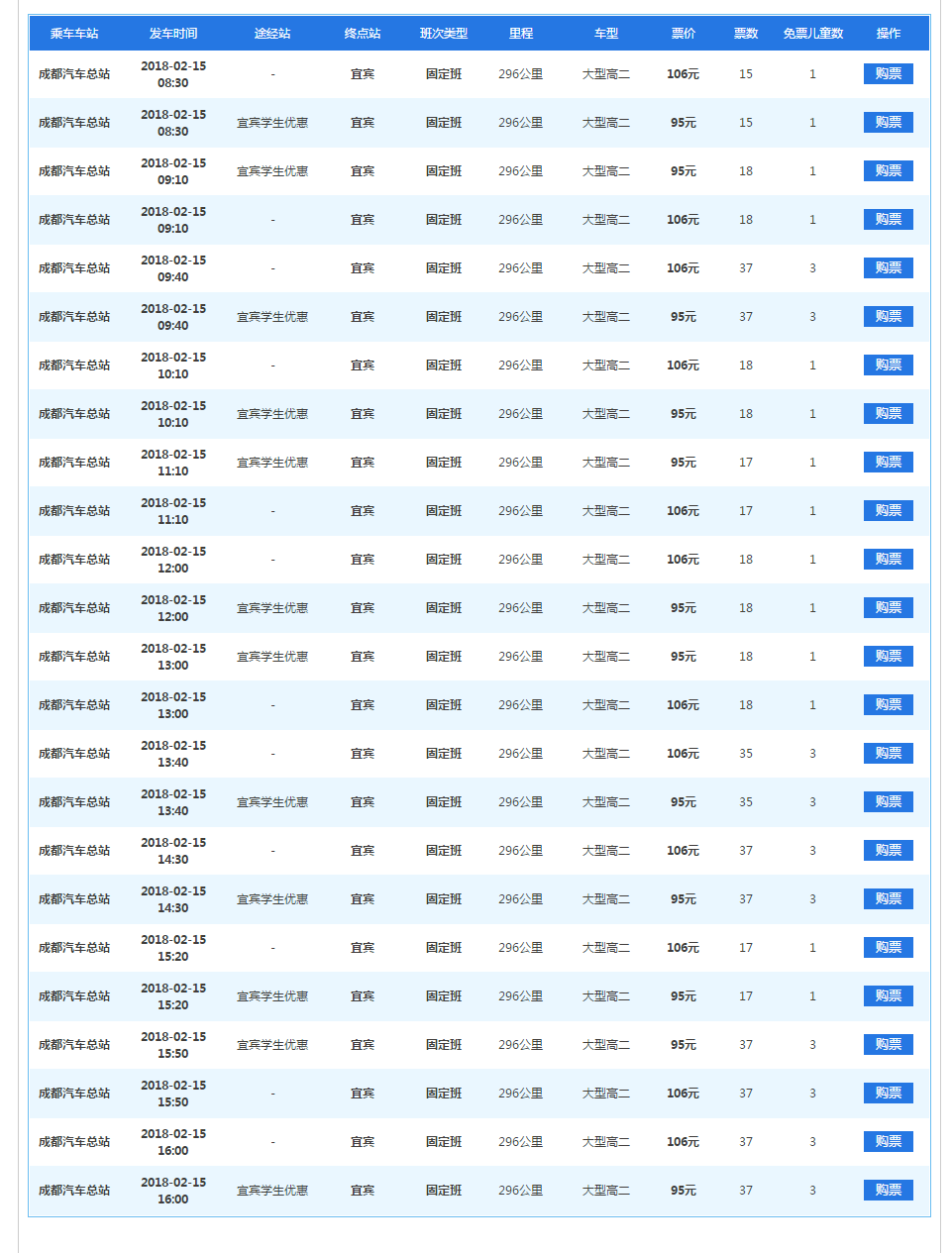Purchase the 15:20 106元 ticket
Image resolution: width=952 pixels, height=1253 pixels.
(888, 948)
